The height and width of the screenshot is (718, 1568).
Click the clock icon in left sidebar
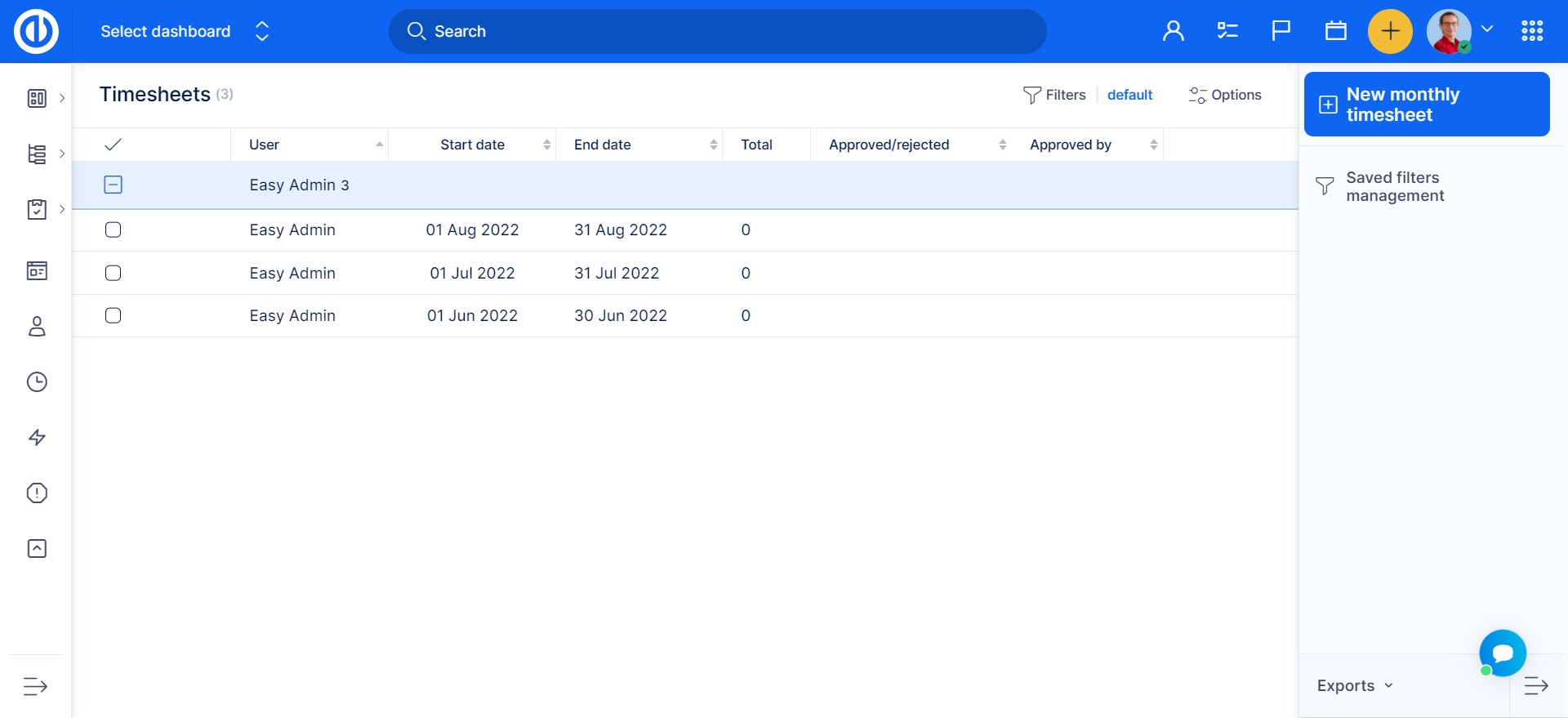[x=37, y=382]
